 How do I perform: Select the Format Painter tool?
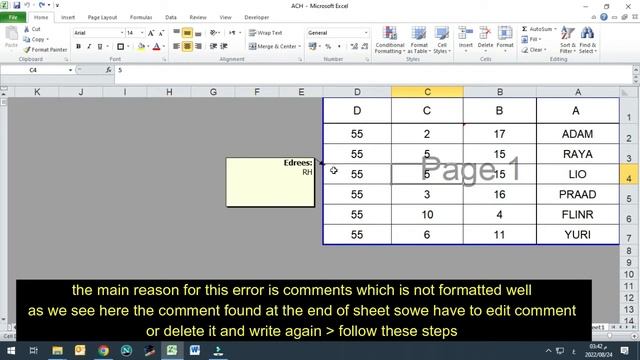[45, 49]
